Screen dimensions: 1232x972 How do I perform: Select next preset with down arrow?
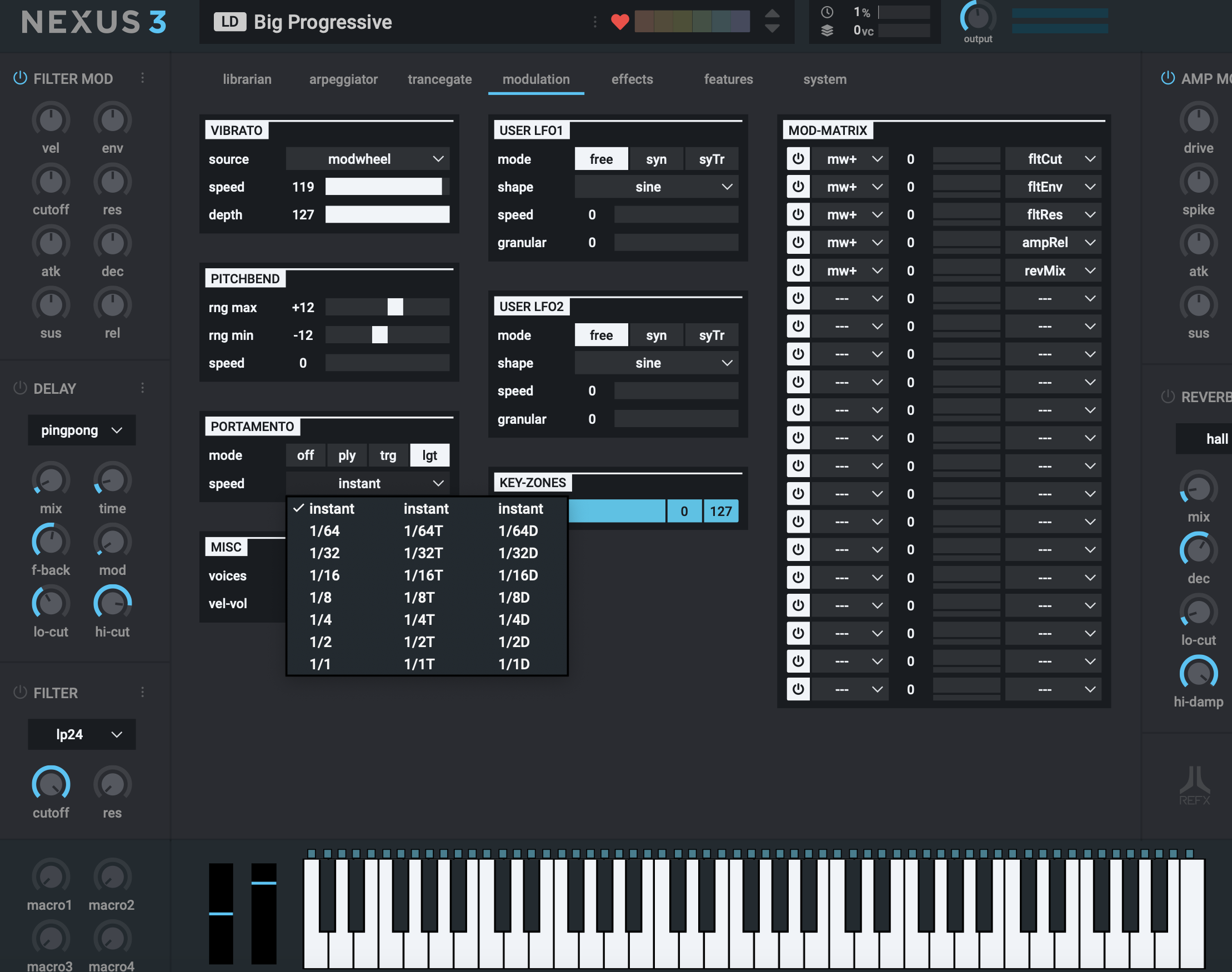click(772, 28)
